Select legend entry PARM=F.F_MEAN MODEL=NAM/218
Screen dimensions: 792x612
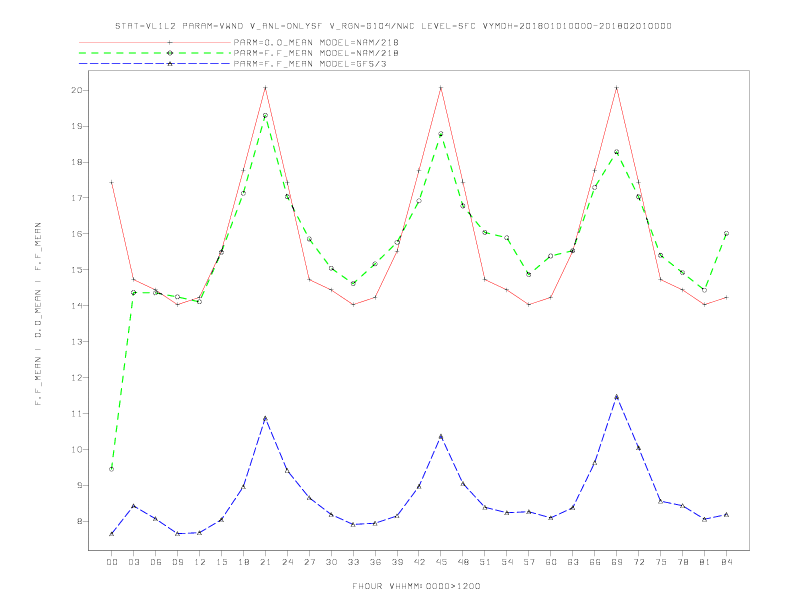click(316, 53)
